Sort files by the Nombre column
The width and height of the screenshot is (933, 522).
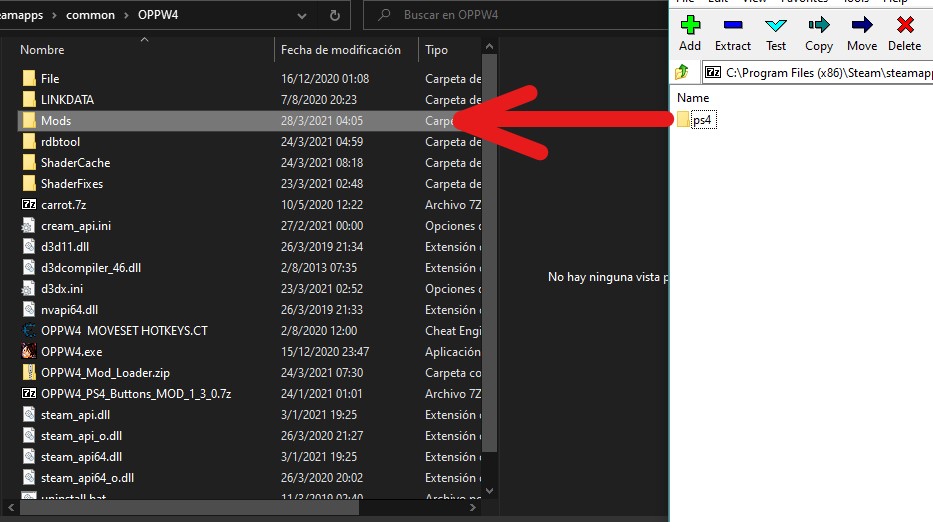(42, 50)
